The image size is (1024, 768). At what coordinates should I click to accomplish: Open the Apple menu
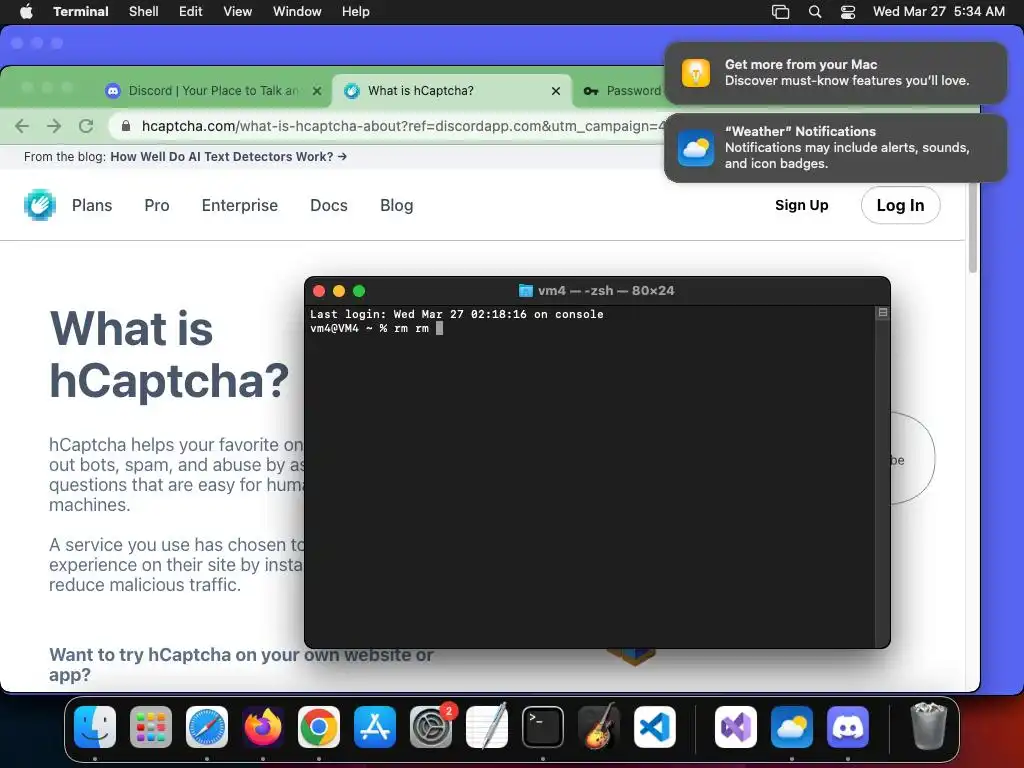coord(26,12)
